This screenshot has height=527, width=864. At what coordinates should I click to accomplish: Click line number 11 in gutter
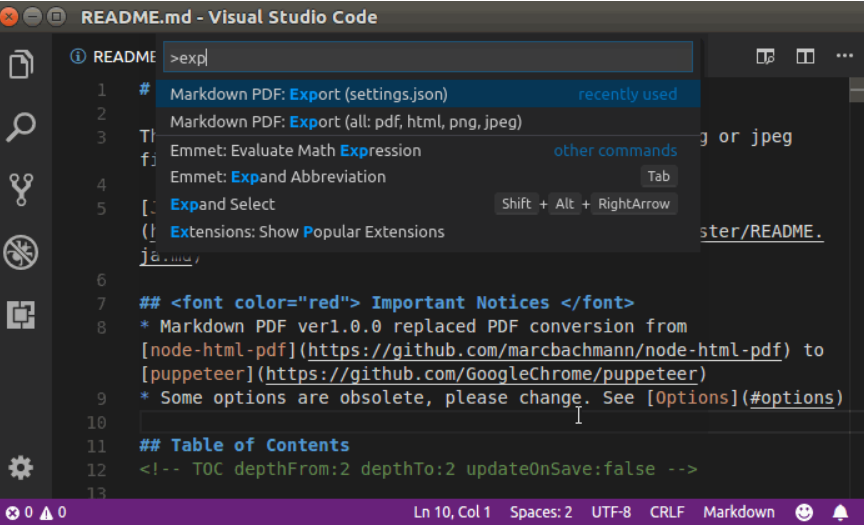(x=96, y=446)
